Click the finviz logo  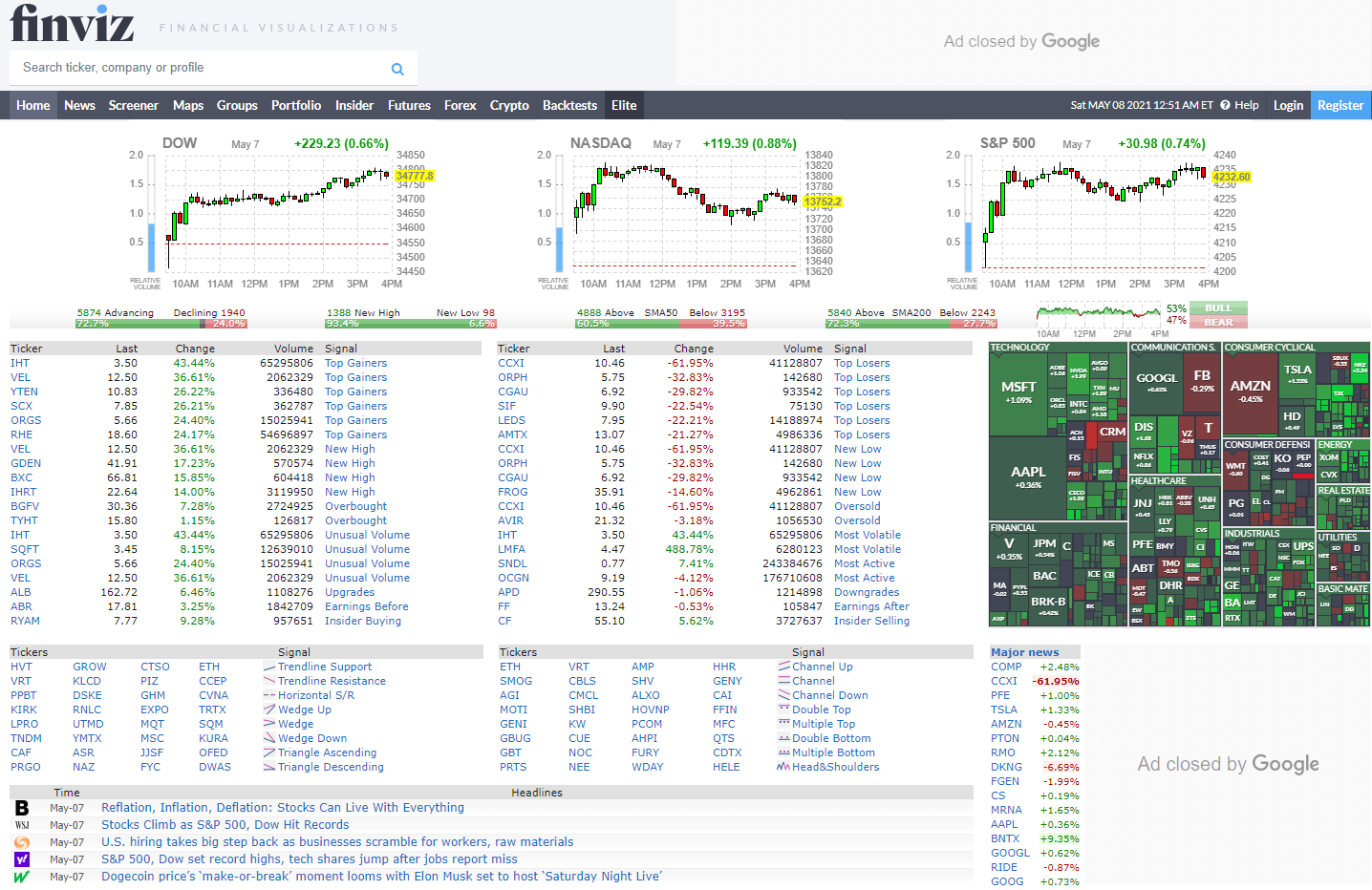[72, 24]
